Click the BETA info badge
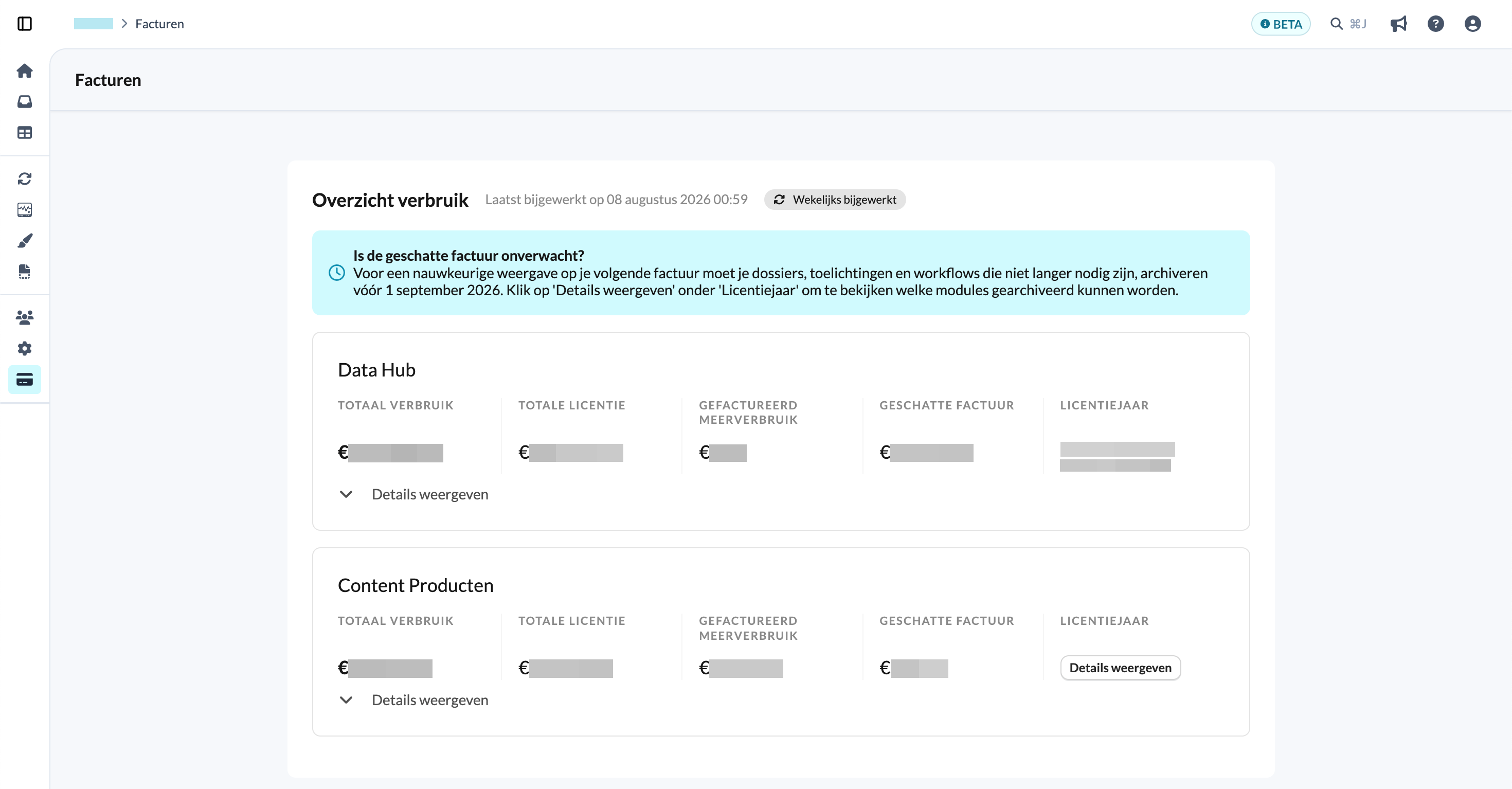 point(1281,24)
